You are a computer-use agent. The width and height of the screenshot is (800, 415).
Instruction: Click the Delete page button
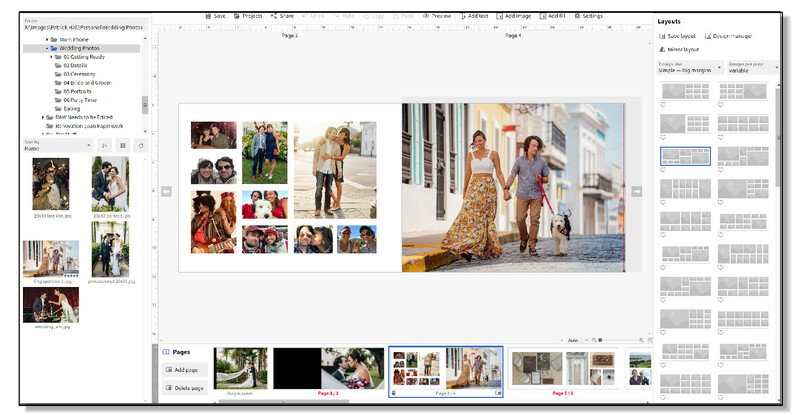[185, 388]
